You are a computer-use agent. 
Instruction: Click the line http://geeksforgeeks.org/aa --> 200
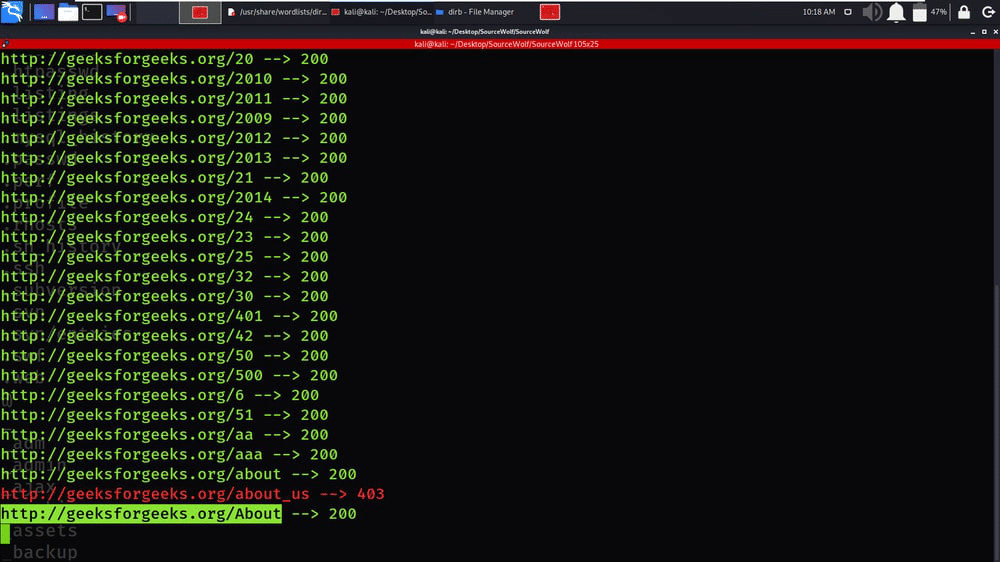pos(165,434)
